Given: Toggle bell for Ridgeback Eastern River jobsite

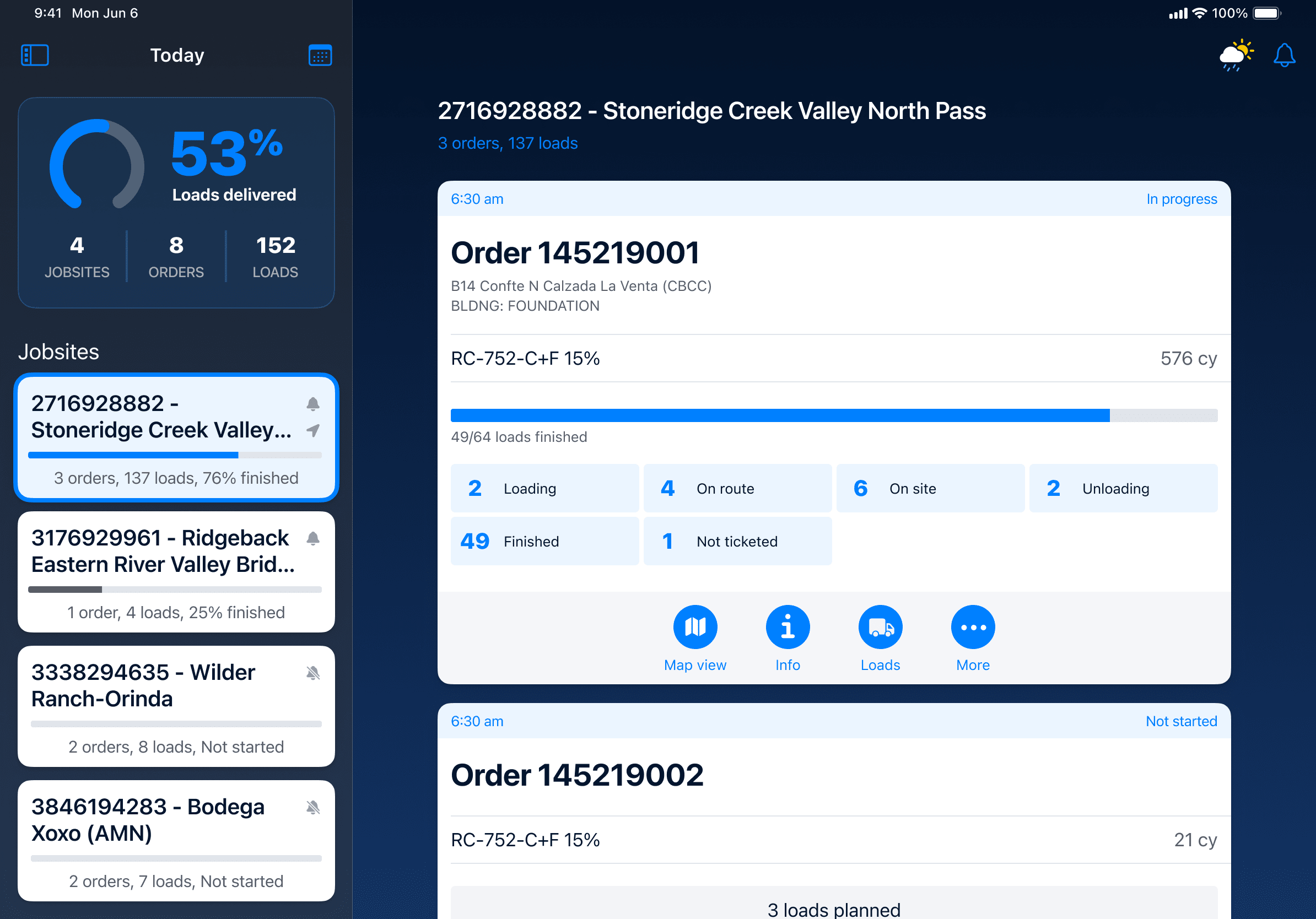Looking at the screenshot, I should click(x=313, y=539).
